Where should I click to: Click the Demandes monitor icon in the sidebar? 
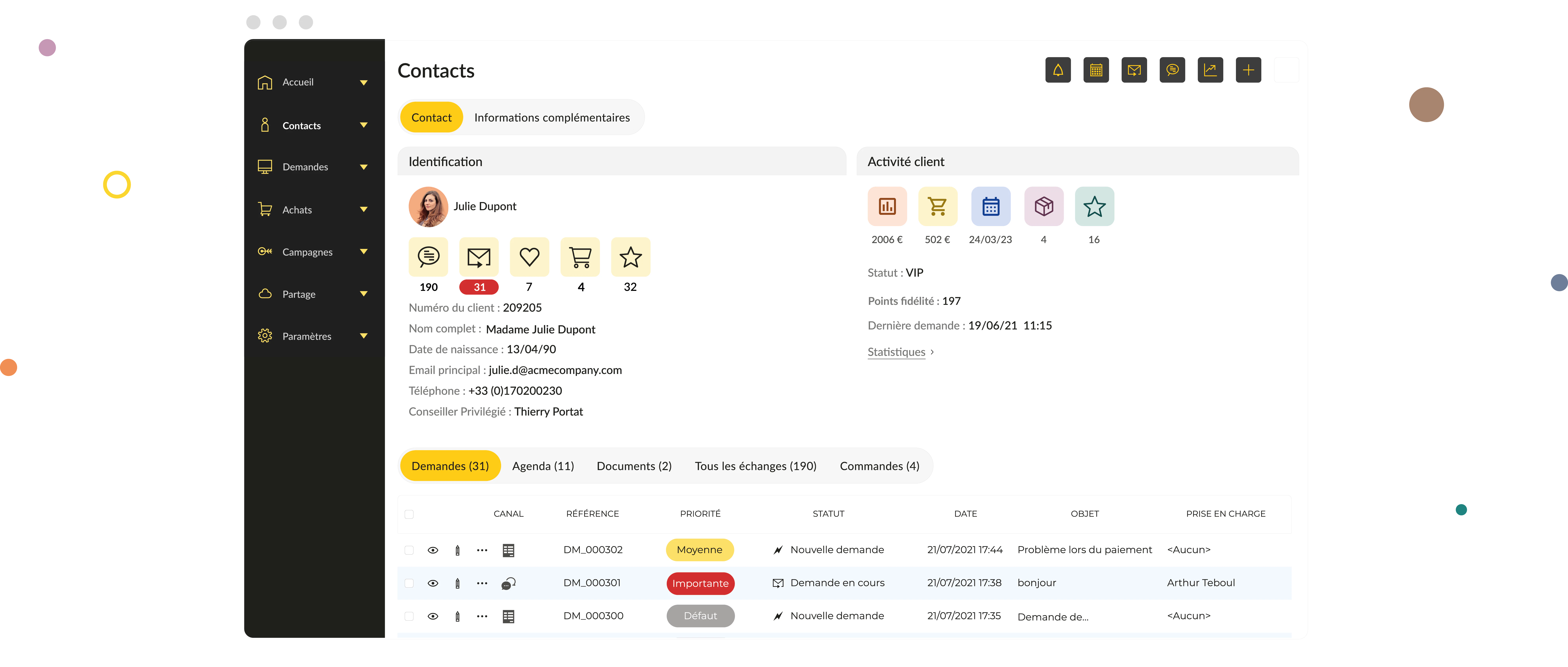(265, 167)
